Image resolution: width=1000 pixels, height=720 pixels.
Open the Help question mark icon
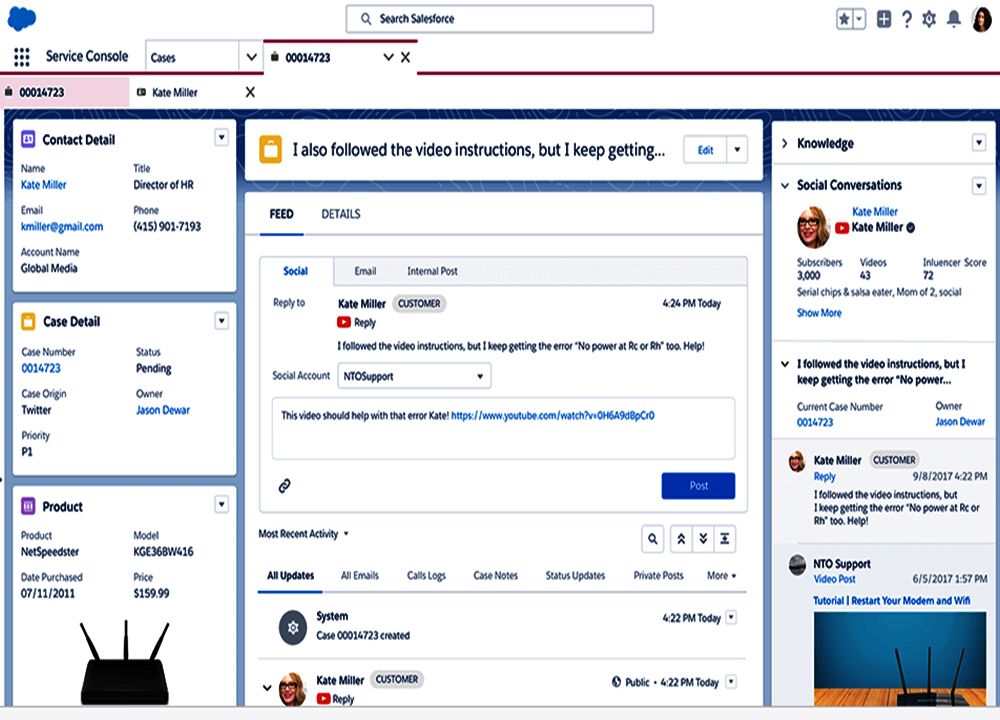[x=907, y=19]
